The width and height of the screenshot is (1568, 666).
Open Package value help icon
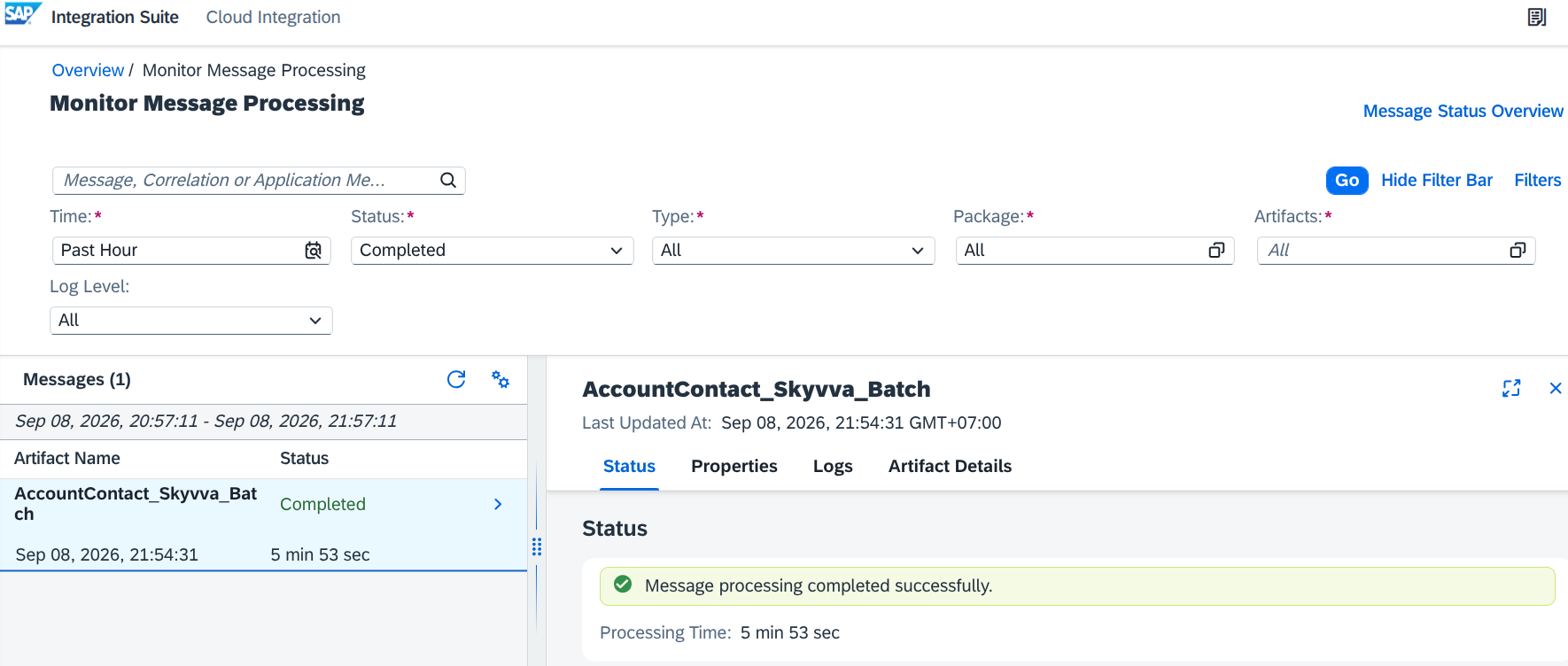pos(1216,251)
